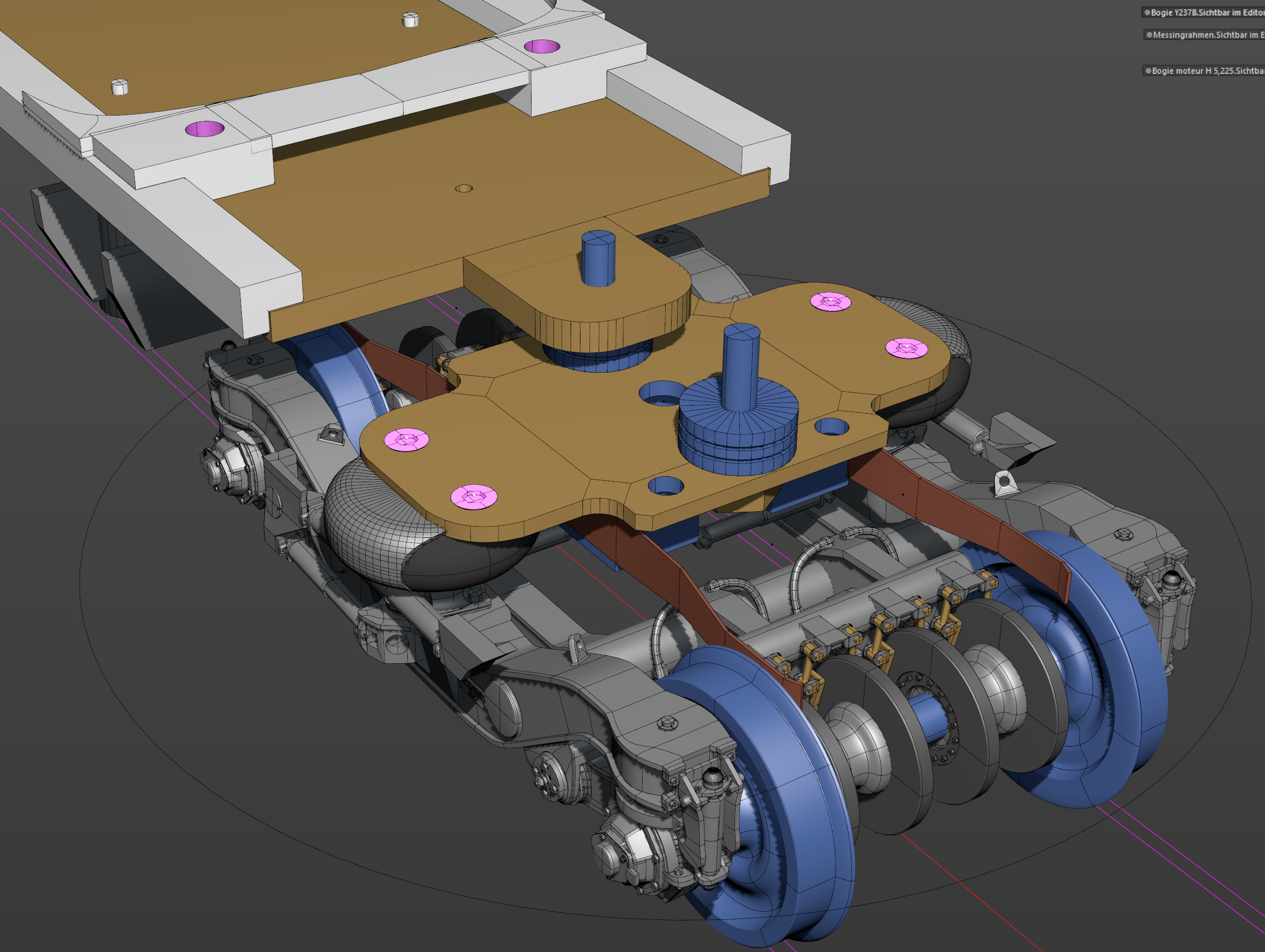Toggle the Bogie Y237B editor visibility dot
This screenshot has width=1265, height=952.
pos(1147,12)
